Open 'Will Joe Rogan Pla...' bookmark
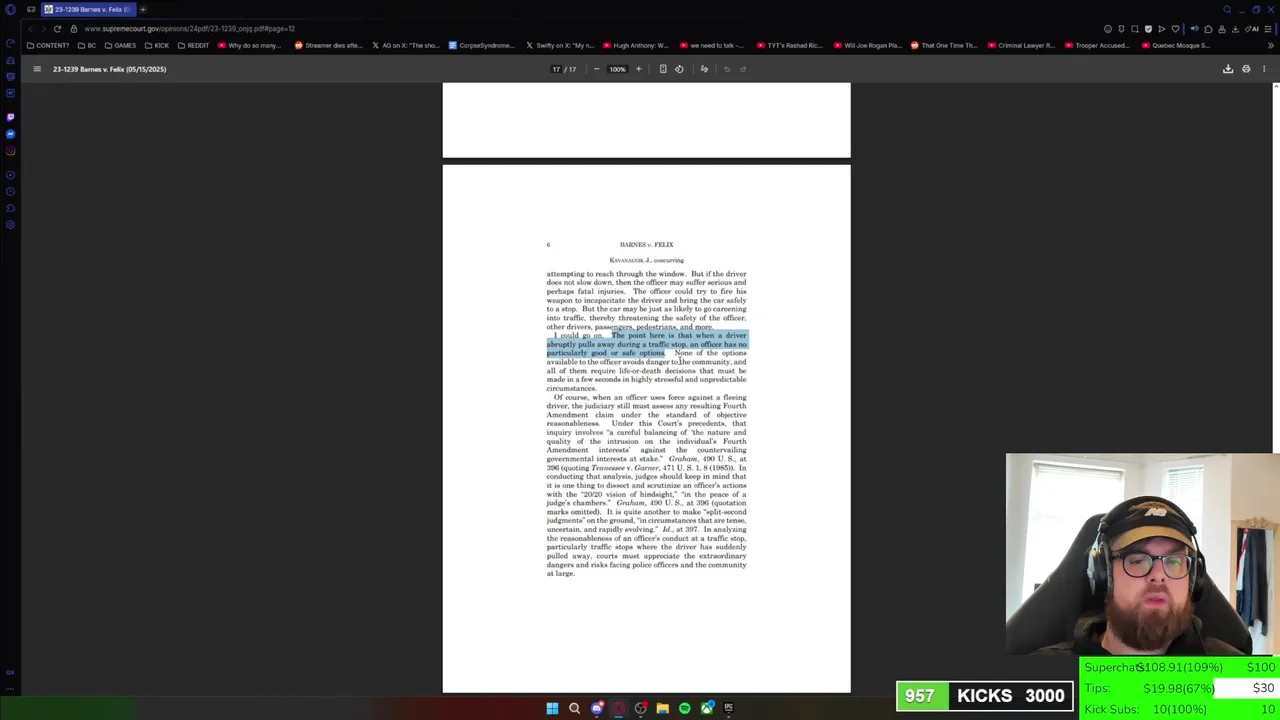 (x=867, y=45)
